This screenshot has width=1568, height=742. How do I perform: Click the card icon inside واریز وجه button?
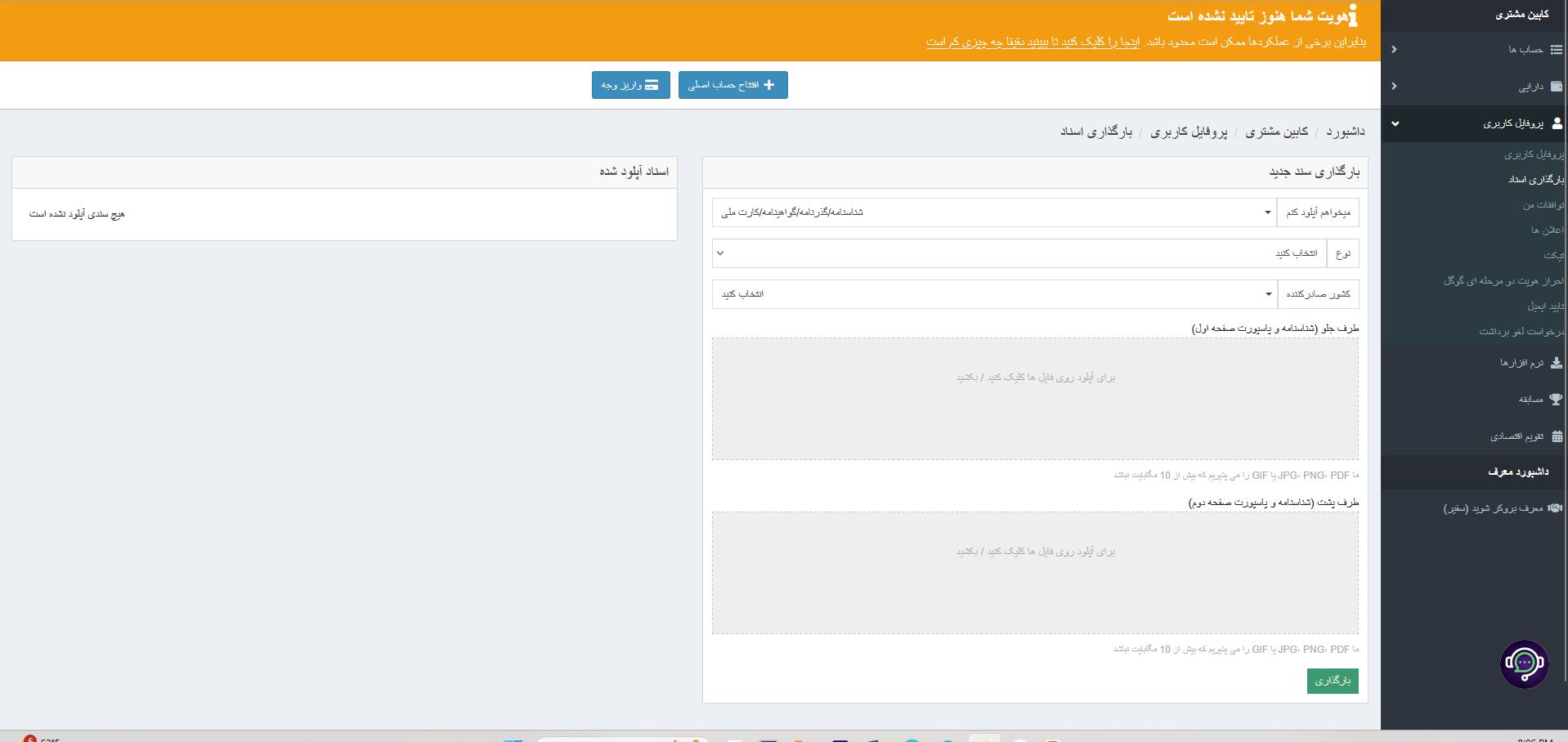pos(650,84)
